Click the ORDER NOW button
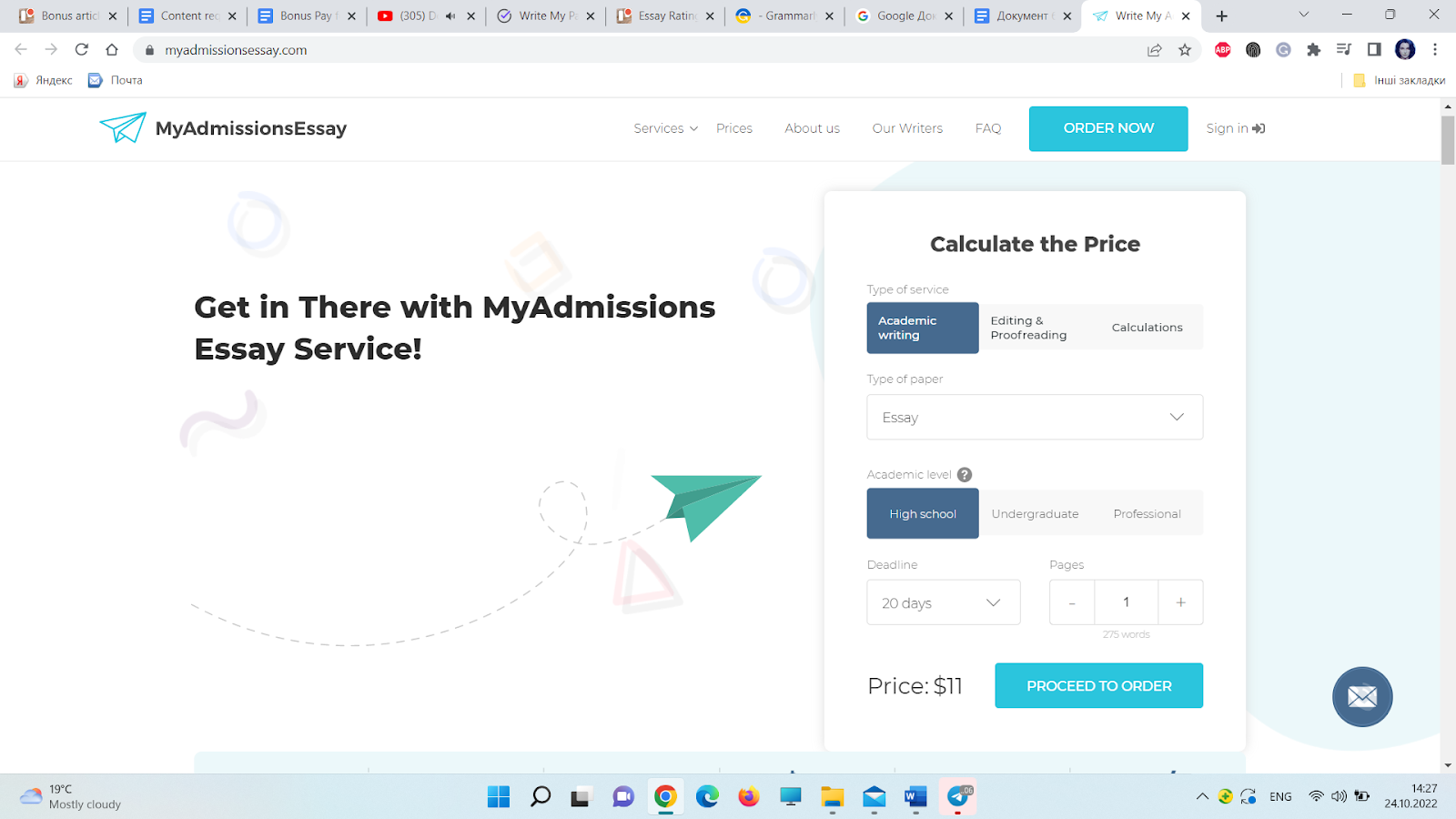This screenshot has height=819, width=1456. point(1108,128)
